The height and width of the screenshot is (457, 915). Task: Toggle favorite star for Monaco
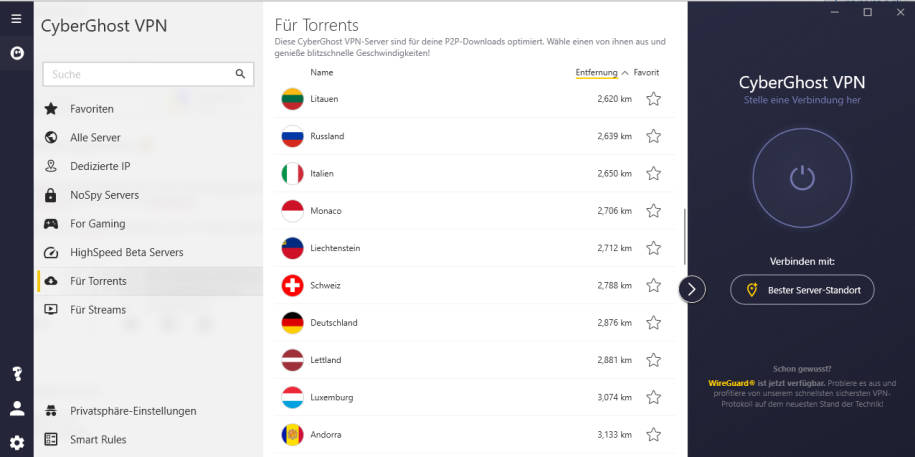pyautogui.click(x=654, y=211)
